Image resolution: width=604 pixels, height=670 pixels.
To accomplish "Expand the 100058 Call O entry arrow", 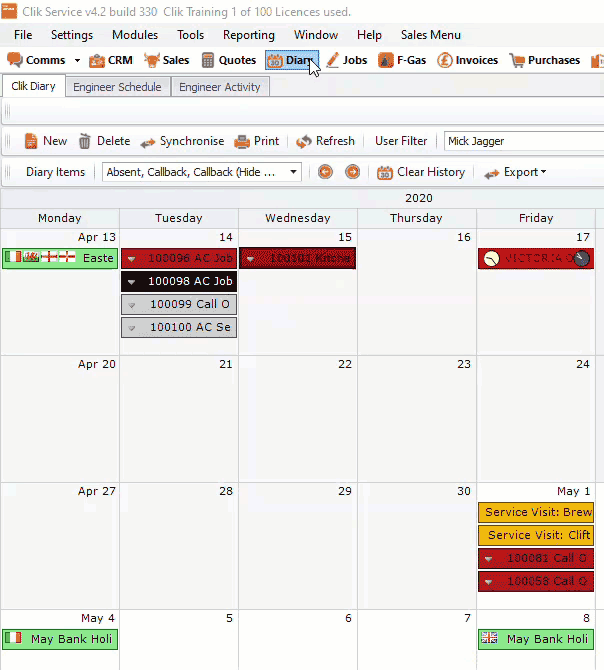I will 489,582.
